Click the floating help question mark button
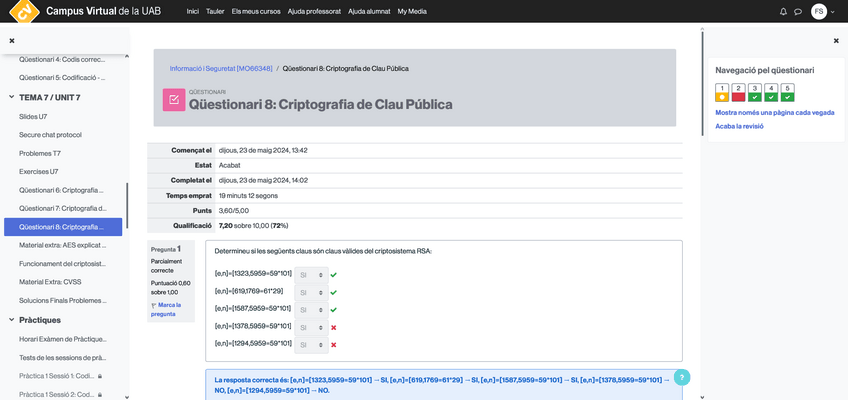The width and height of the screenshot is (848, 400). (x=682, y=378)
